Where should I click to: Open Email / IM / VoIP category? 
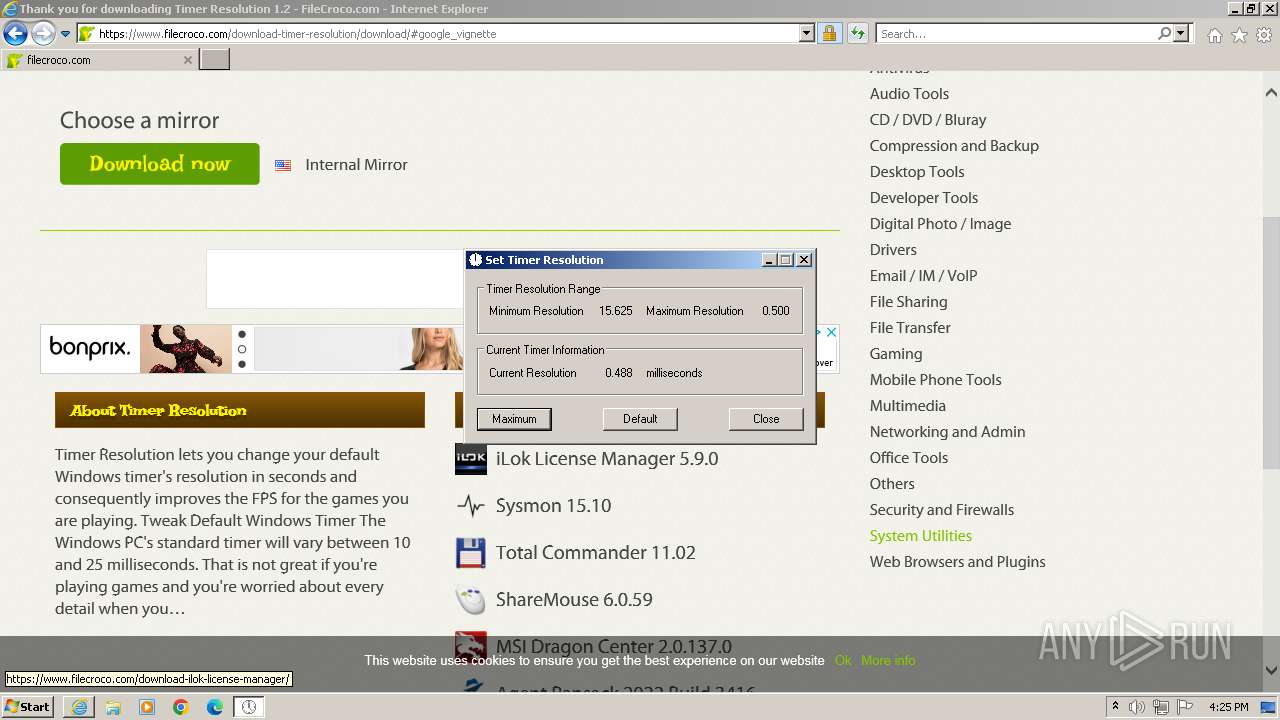tap(923, 276)
